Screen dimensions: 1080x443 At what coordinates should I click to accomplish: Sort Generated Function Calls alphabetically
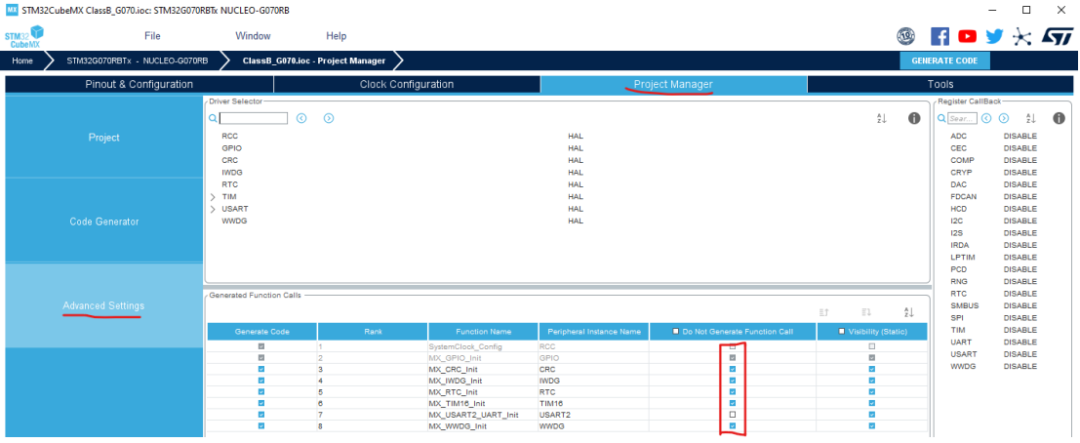tap(909, 312)
